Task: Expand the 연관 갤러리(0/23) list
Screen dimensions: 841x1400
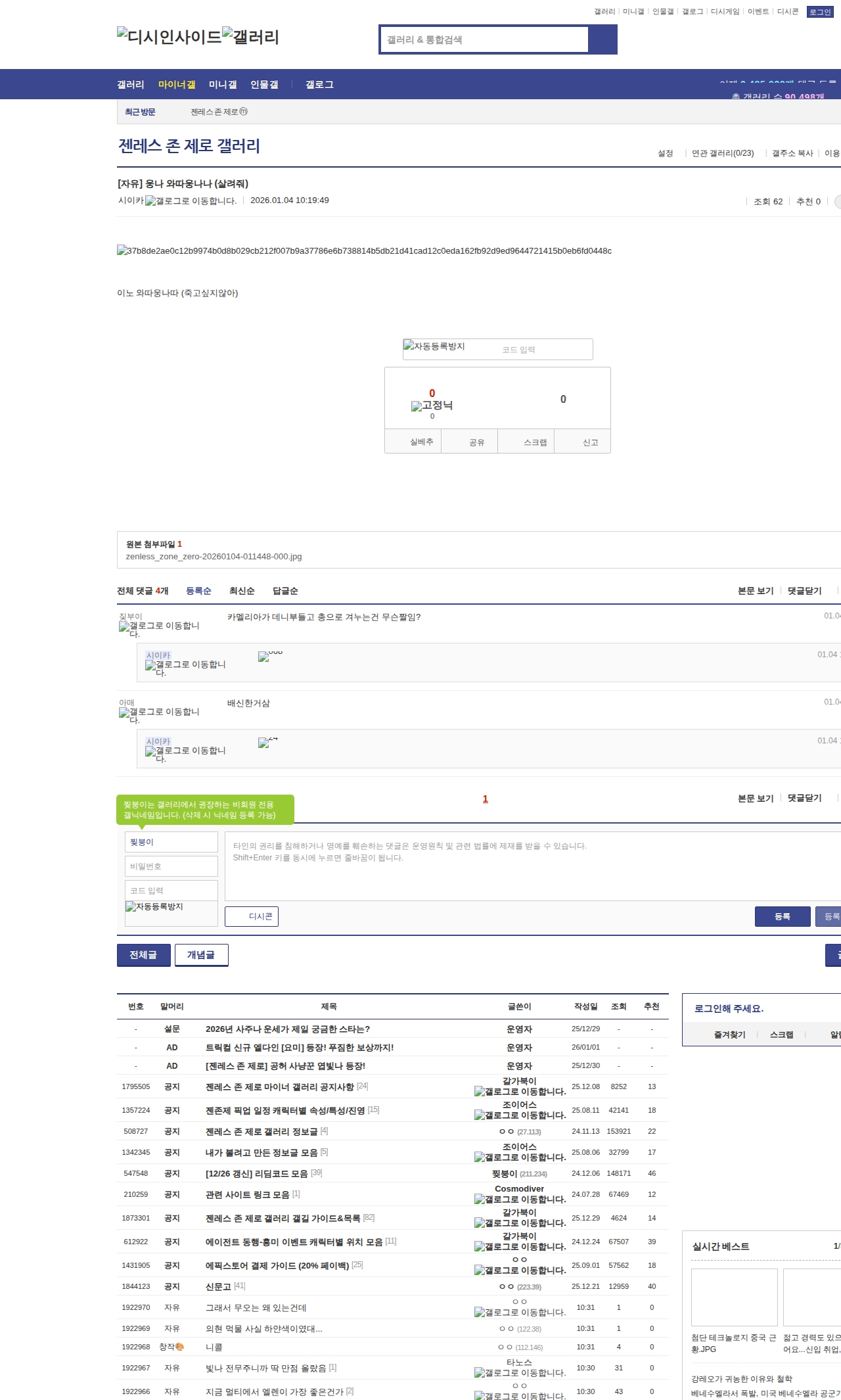Action: [x=722, y=153]
